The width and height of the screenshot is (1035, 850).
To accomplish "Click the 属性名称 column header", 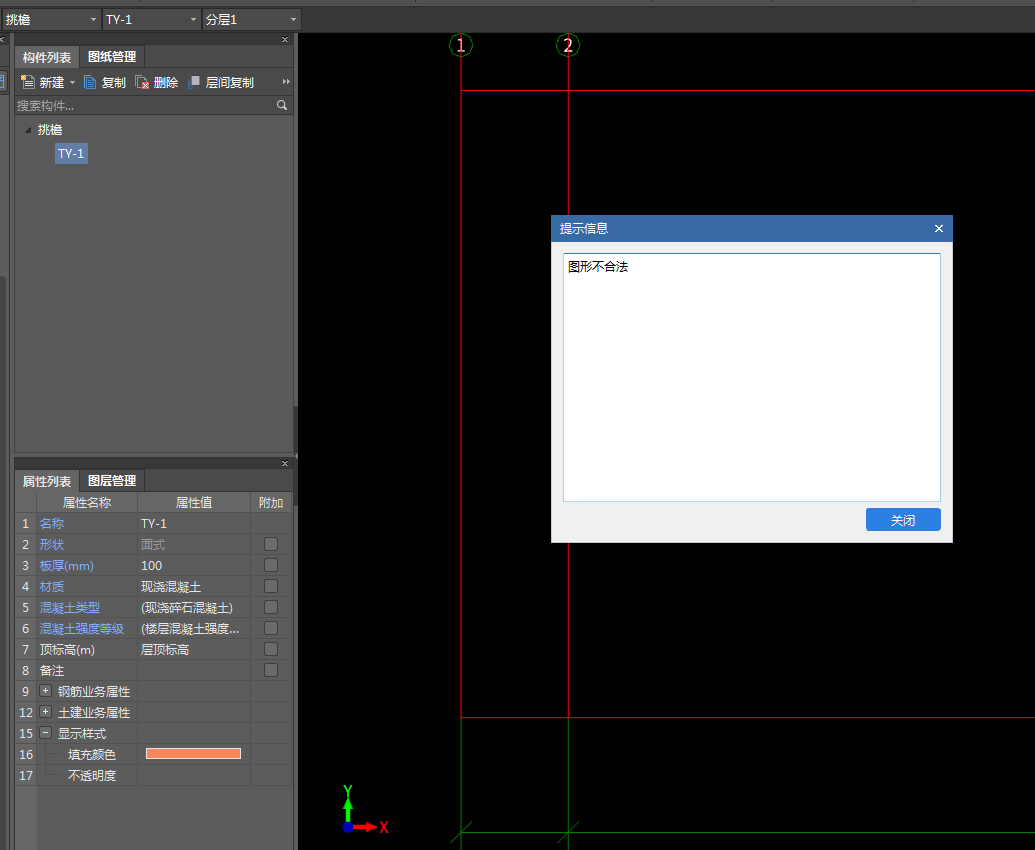I will tap(86, 502).
